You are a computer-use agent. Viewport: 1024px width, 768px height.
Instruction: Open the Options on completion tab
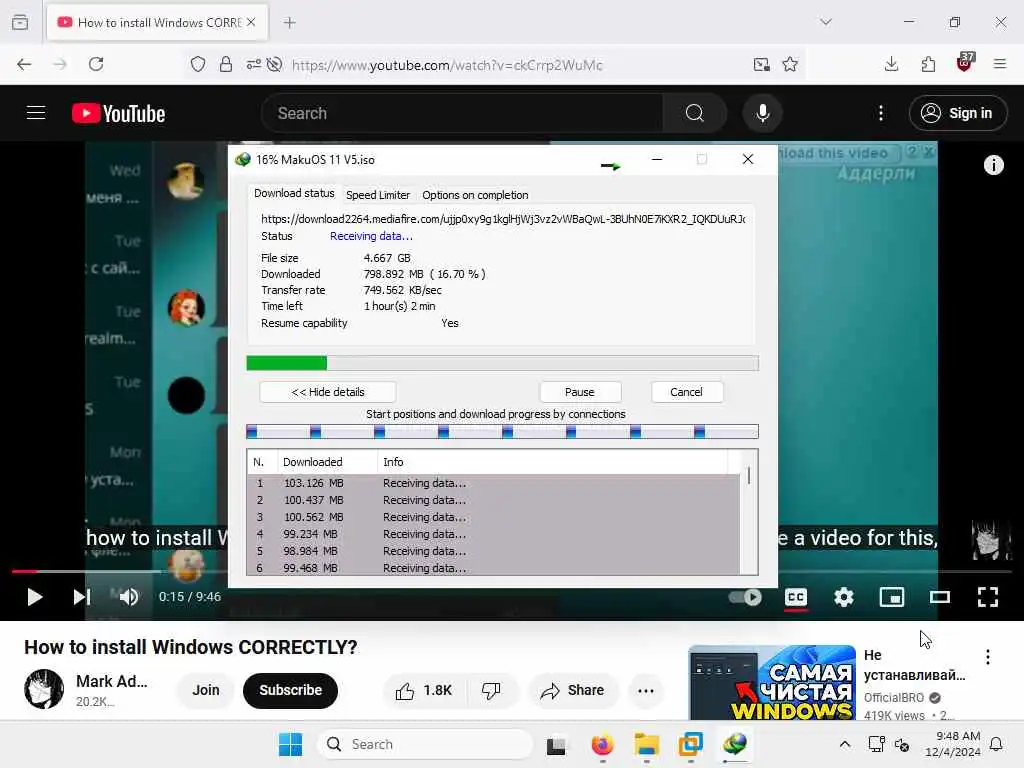[x=475, y=195]
